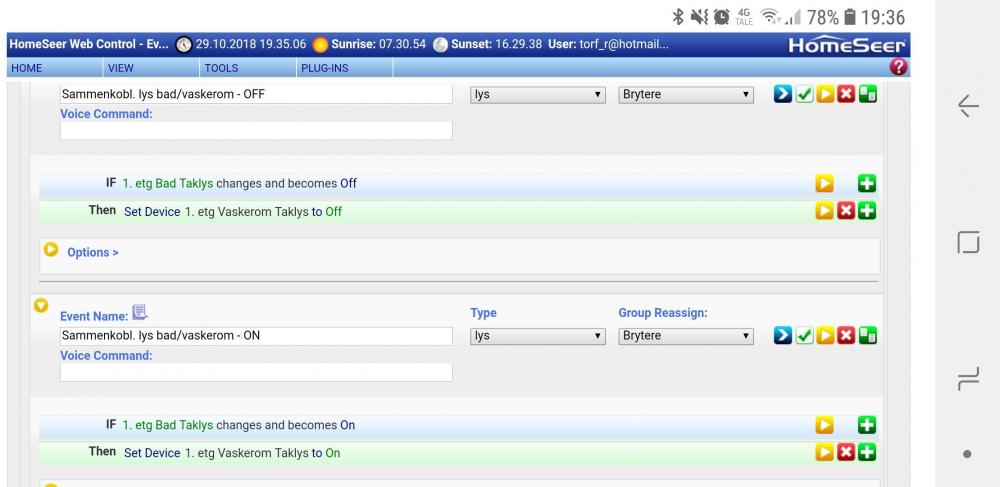Click '1. etg Bad Taklys' in 'becomes Off' trigger
This screenshot has width=1000, height=487.
(168, 184)
